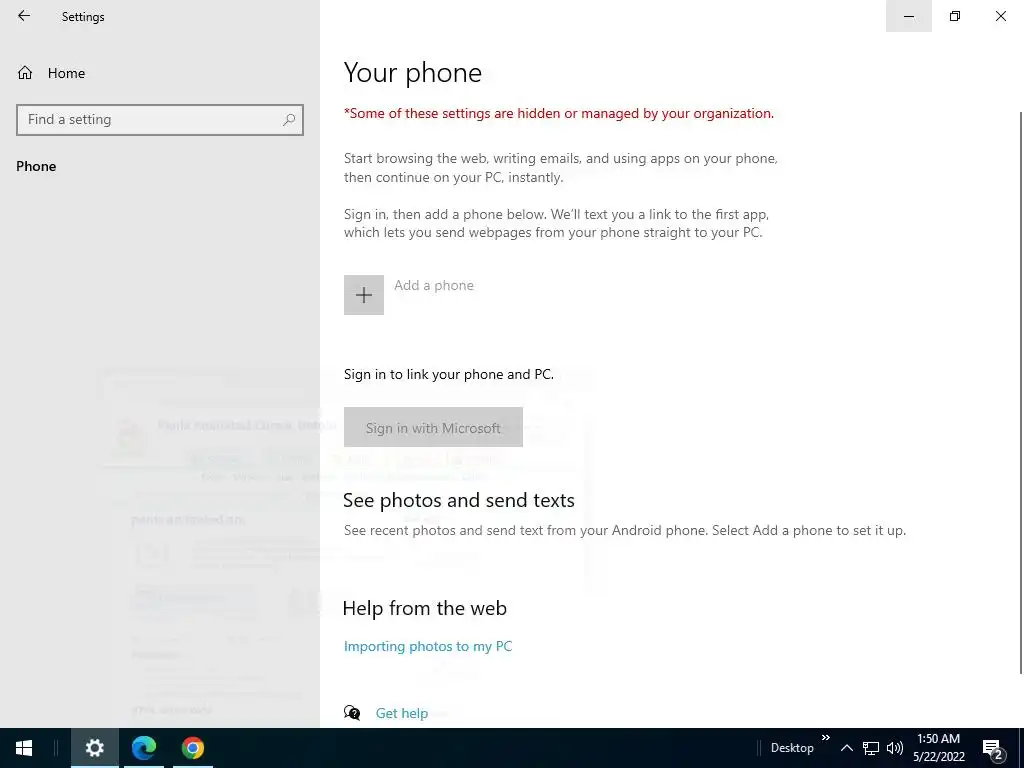This screenshot has height=768, width=1024.
Task: Open the network status tray icon
Action: pyautogui.click(x=871, y=748)
